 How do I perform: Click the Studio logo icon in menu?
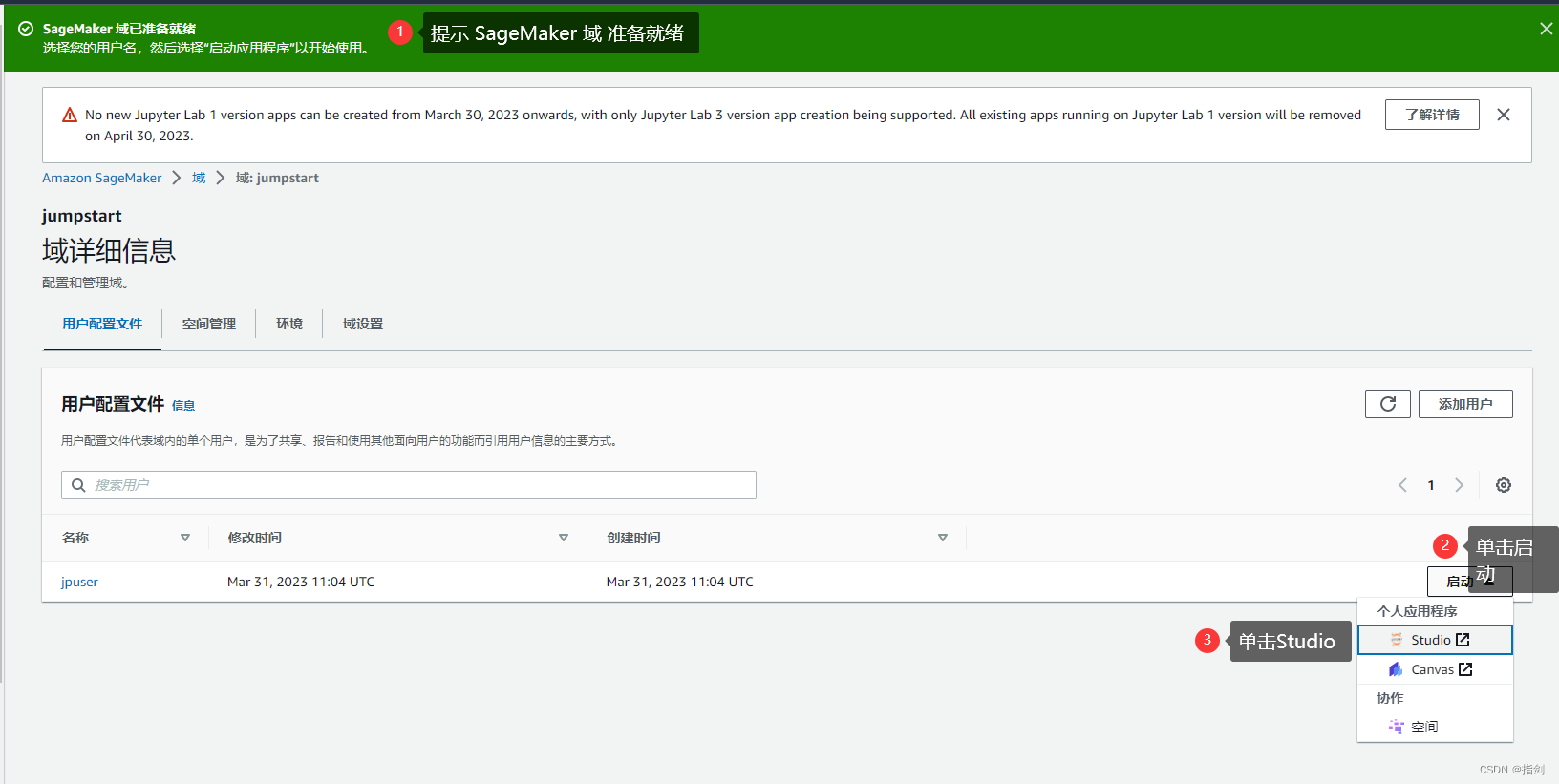1397,640
